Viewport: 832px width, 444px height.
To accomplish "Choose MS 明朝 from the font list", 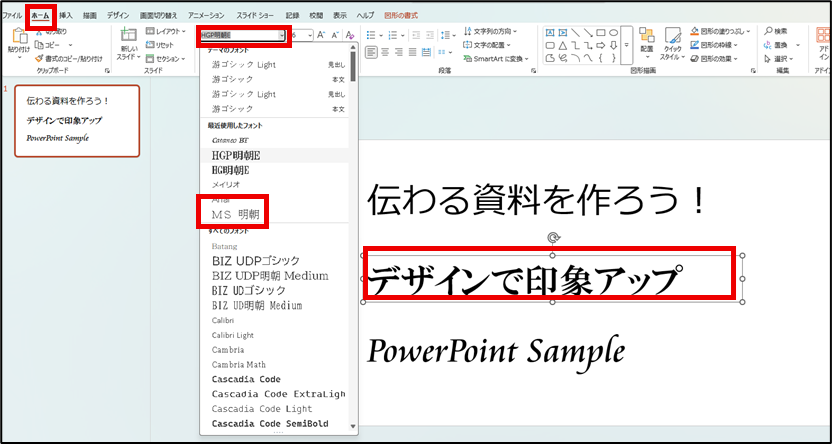I will coord(236,214).
